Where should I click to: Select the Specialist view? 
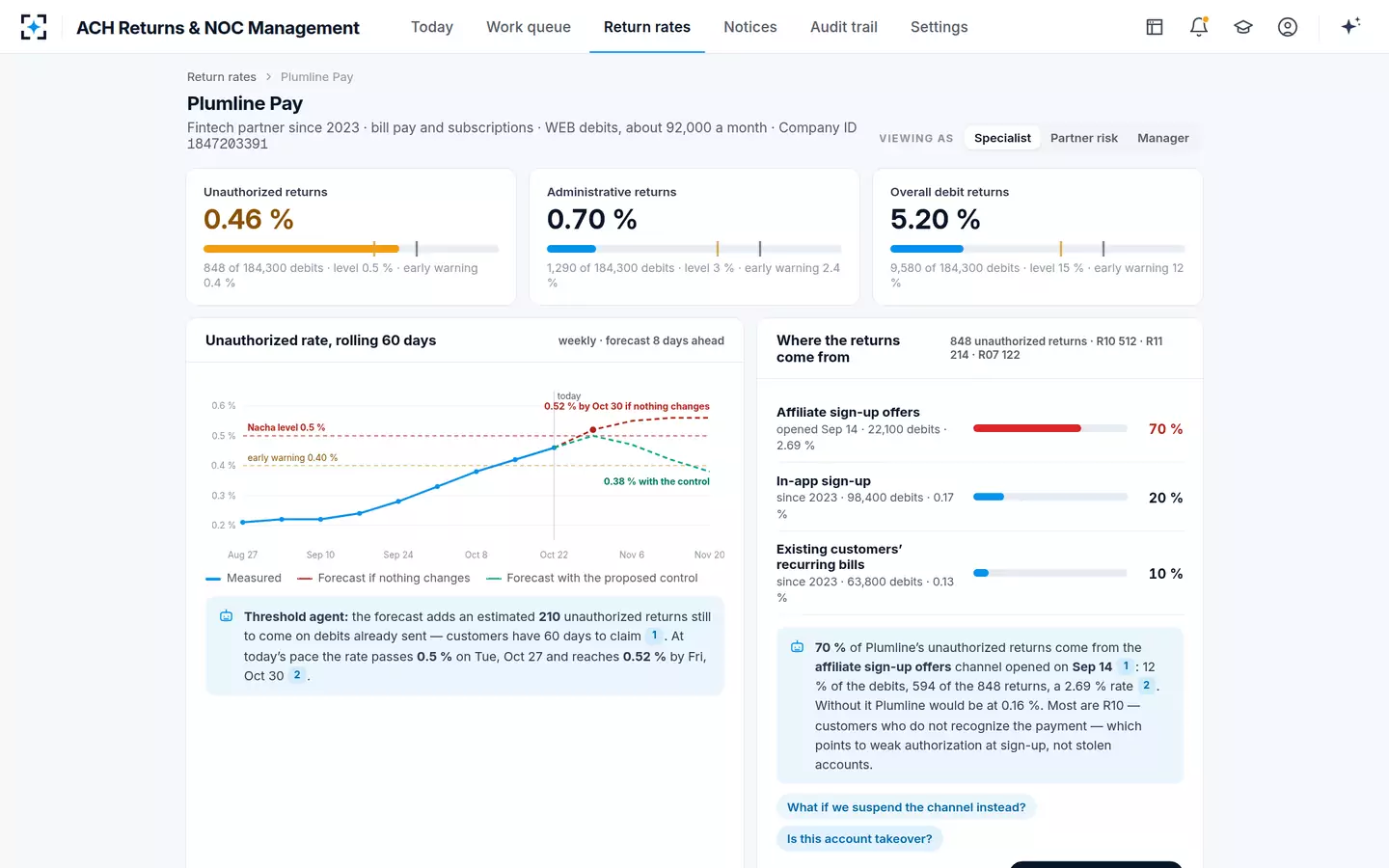pyautogui.click(x=1002, y=138)
